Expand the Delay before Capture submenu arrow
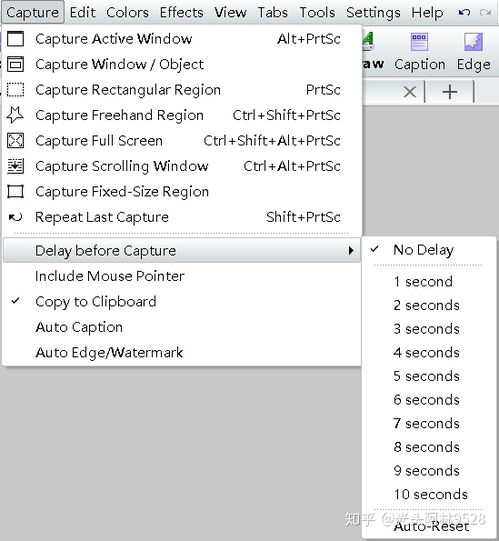This screenshot has height=541, width=499. click(x=351, y=250)
